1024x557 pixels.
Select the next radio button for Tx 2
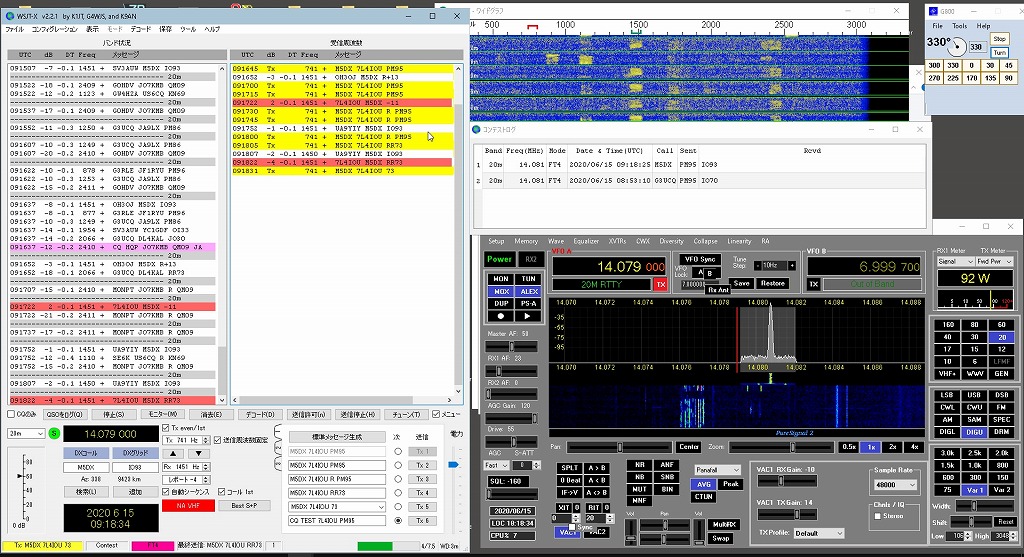(398, 466)
